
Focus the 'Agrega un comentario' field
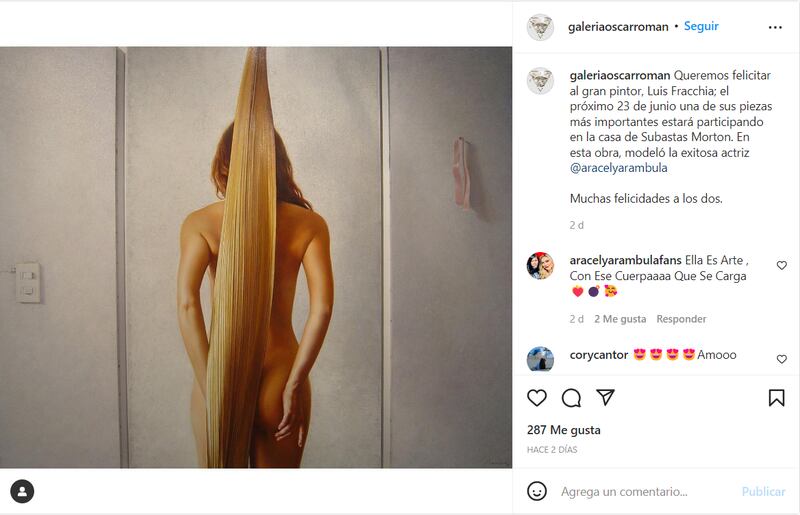(x=645, y=492)
